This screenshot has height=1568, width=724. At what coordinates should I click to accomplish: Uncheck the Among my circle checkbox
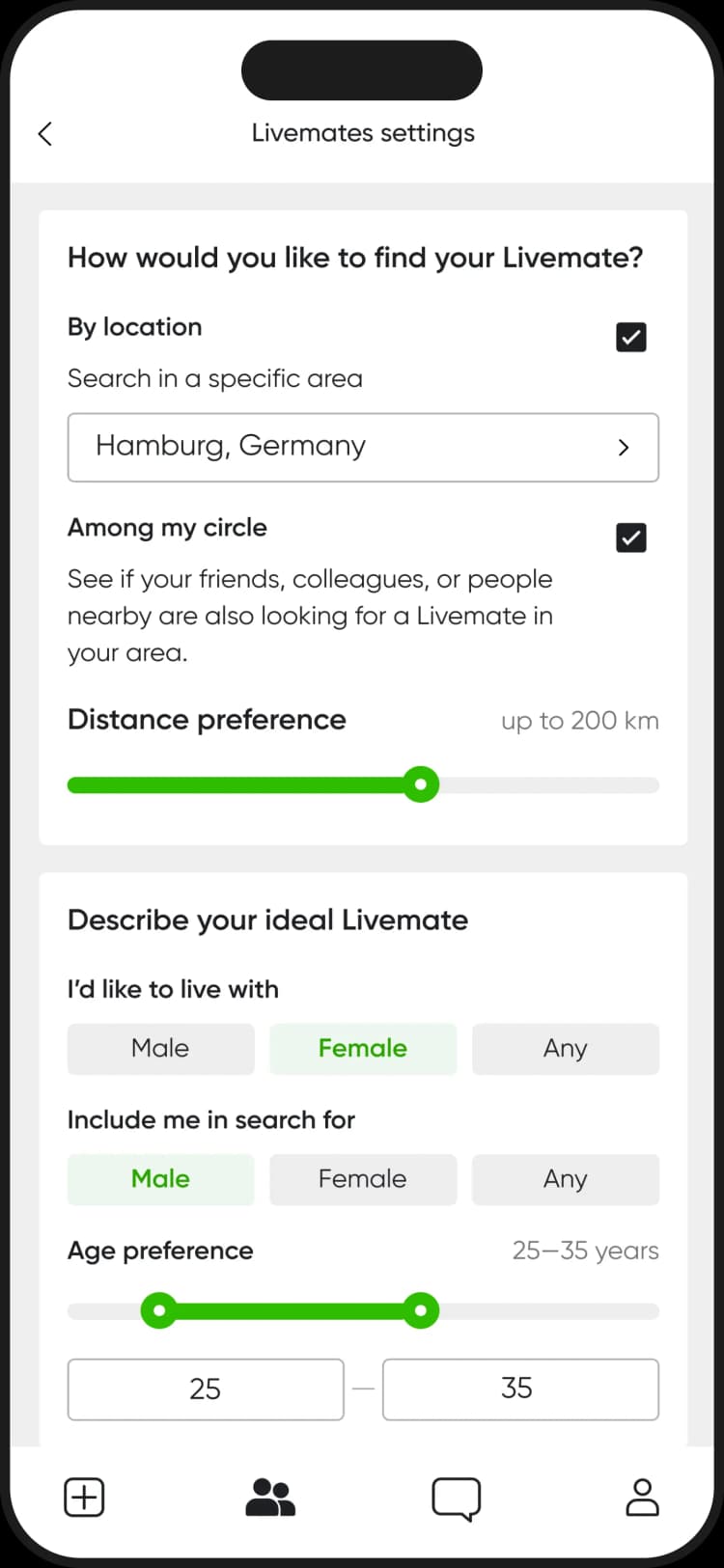click(x=631, y=537)
